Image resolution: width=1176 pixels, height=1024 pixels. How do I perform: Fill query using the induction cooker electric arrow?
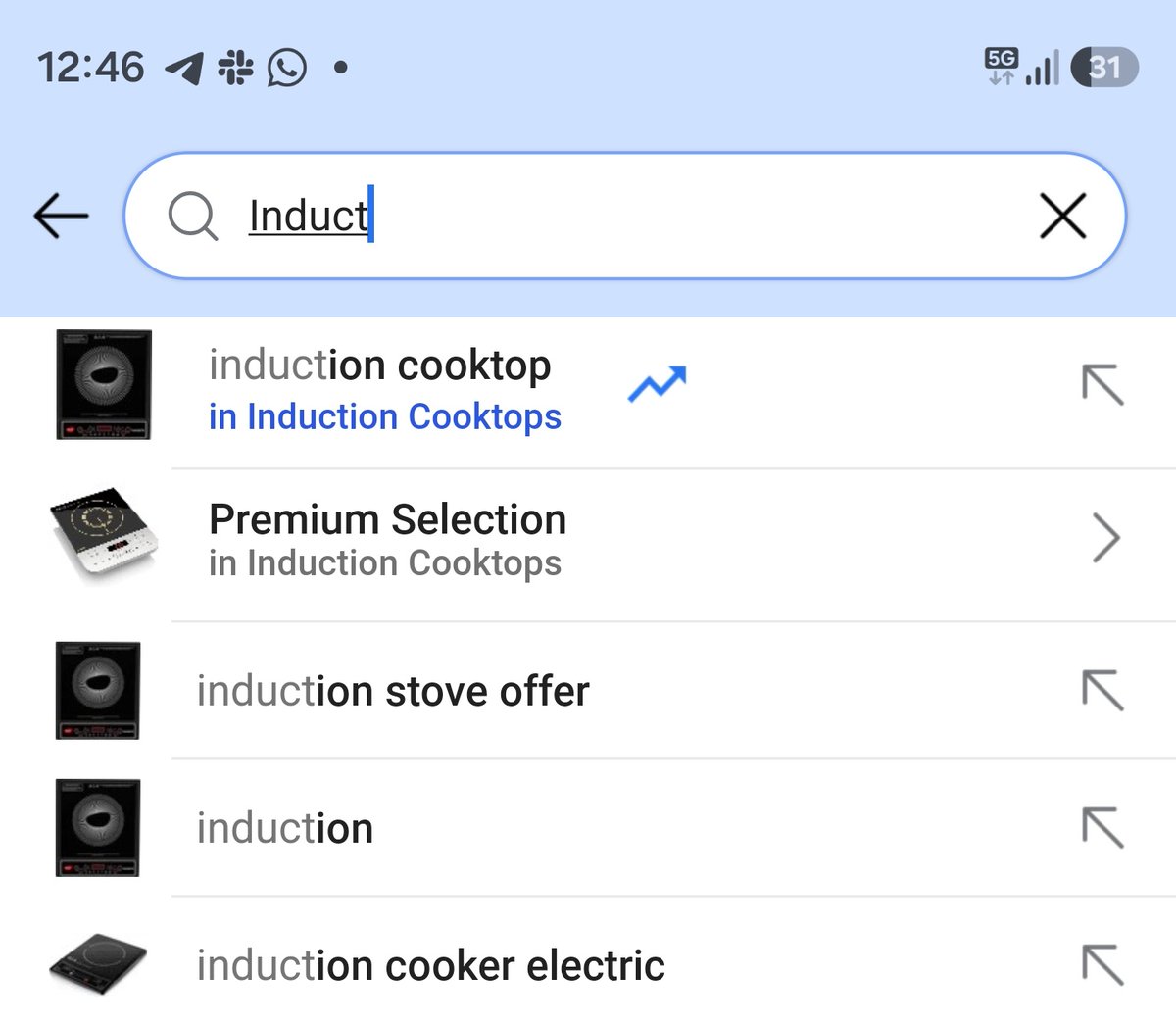click(x=1102, y=966)
